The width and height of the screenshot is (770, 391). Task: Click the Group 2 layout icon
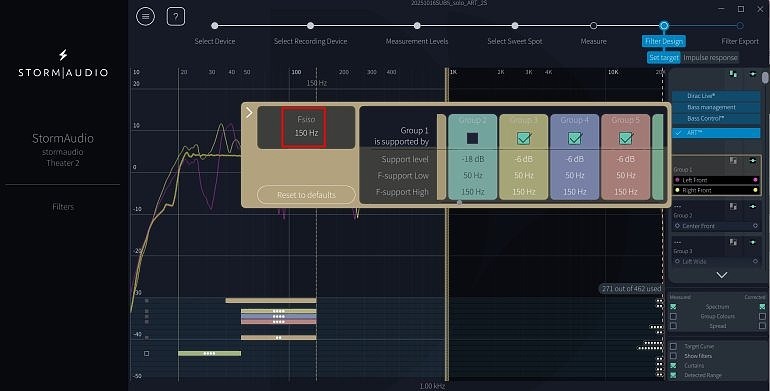tap(733, 206)
